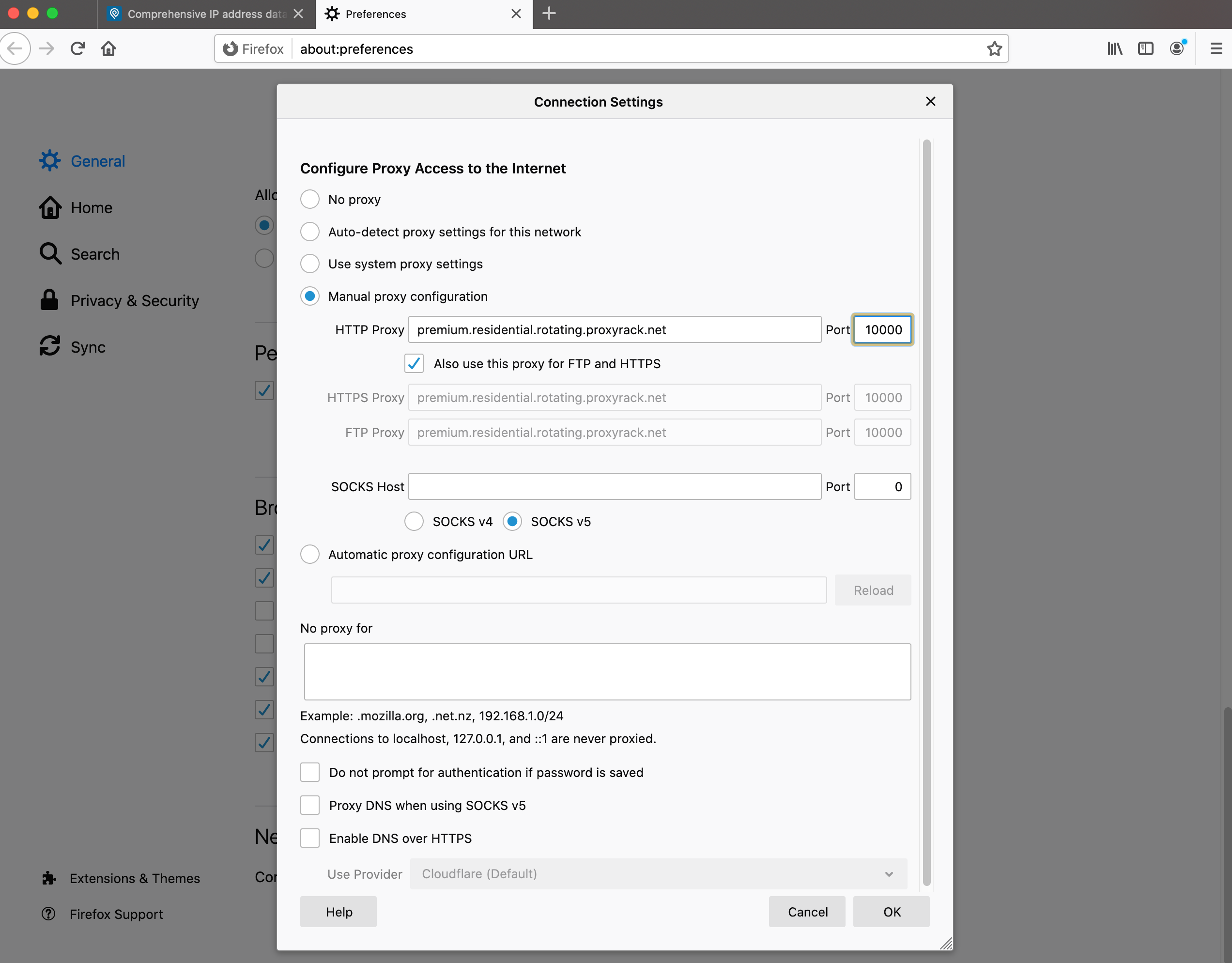This screenshot has width=1232, height=963.
Task: Select the No proxy radio option
Action: click(x=309, y=199)
